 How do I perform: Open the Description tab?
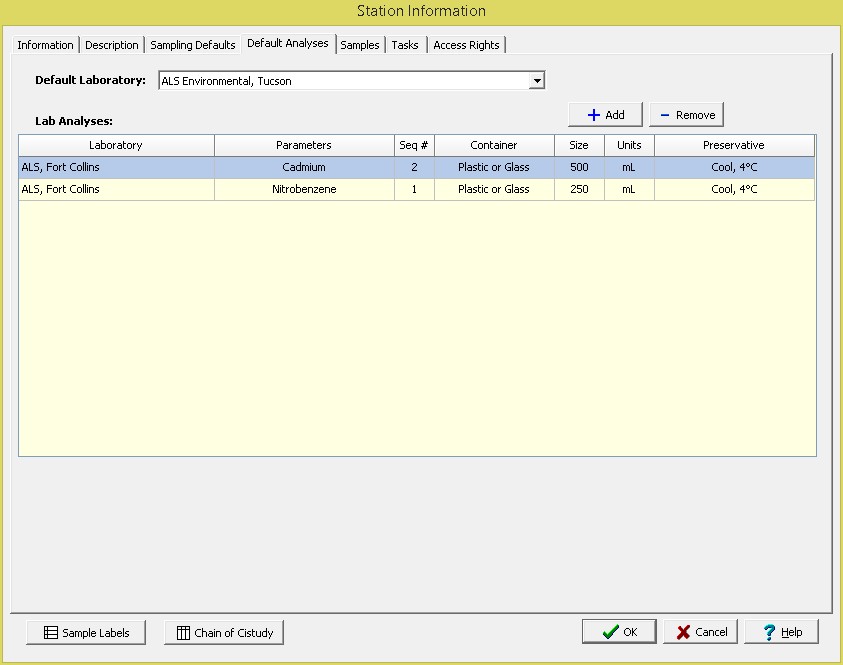tap(112, 45)
